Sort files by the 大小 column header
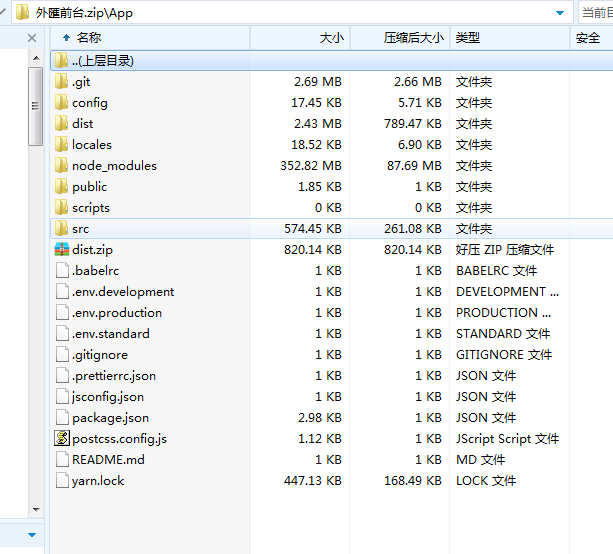 pos(330,38)
